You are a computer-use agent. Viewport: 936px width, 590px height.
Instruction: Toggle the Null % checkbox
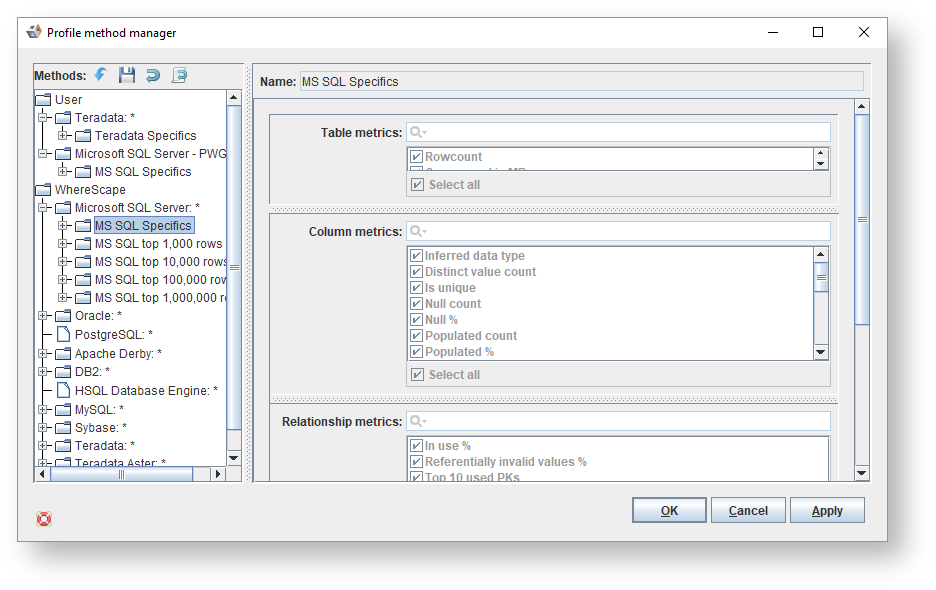coord(417,319)
